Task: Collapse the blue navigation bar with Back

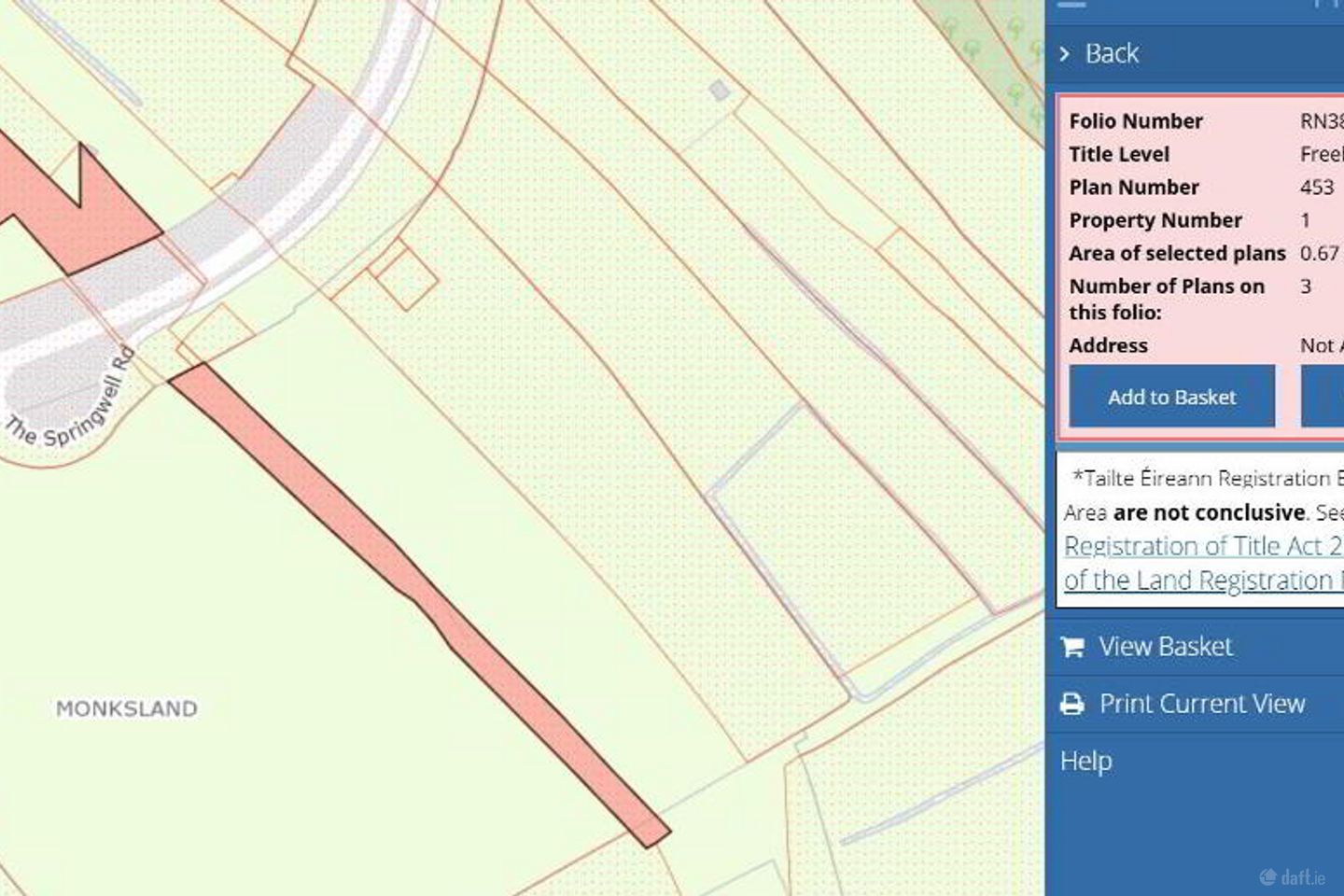Action: pos(1195,53)
